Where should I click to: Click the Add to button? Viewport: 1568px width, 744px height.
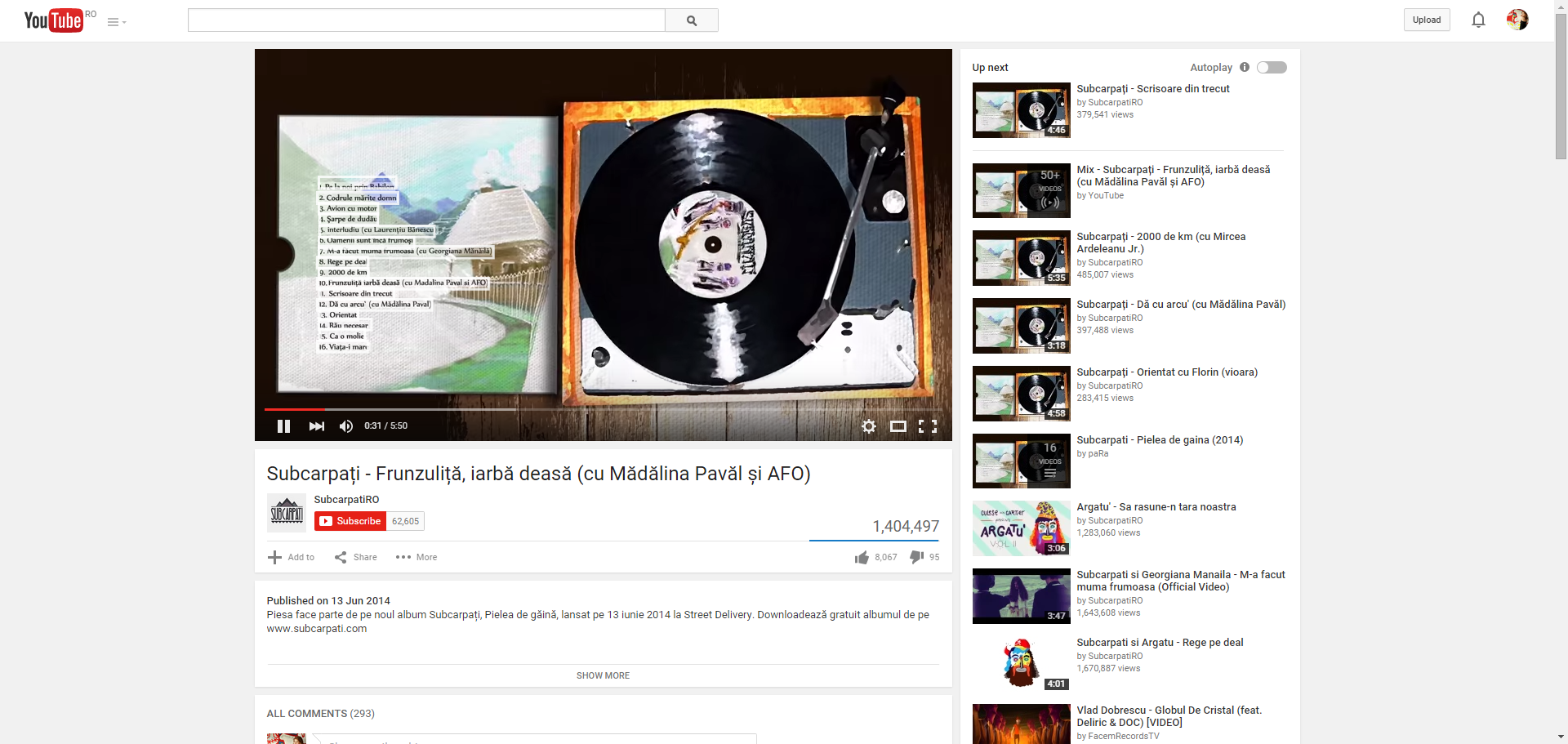(x=292, y=557)
